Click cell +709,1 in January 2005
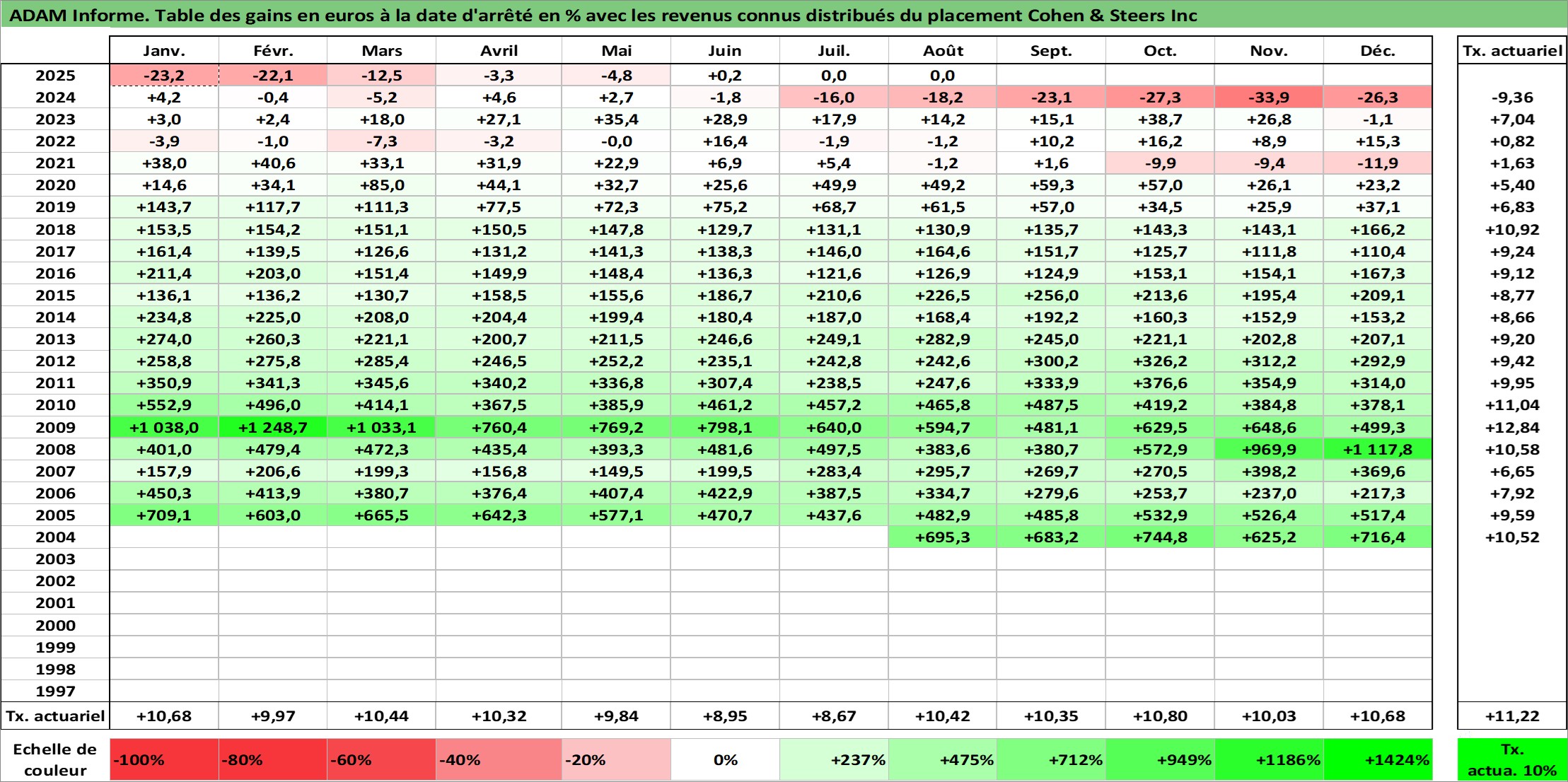The height and width of the screenshot is (782, 1568). click(164, 515)
